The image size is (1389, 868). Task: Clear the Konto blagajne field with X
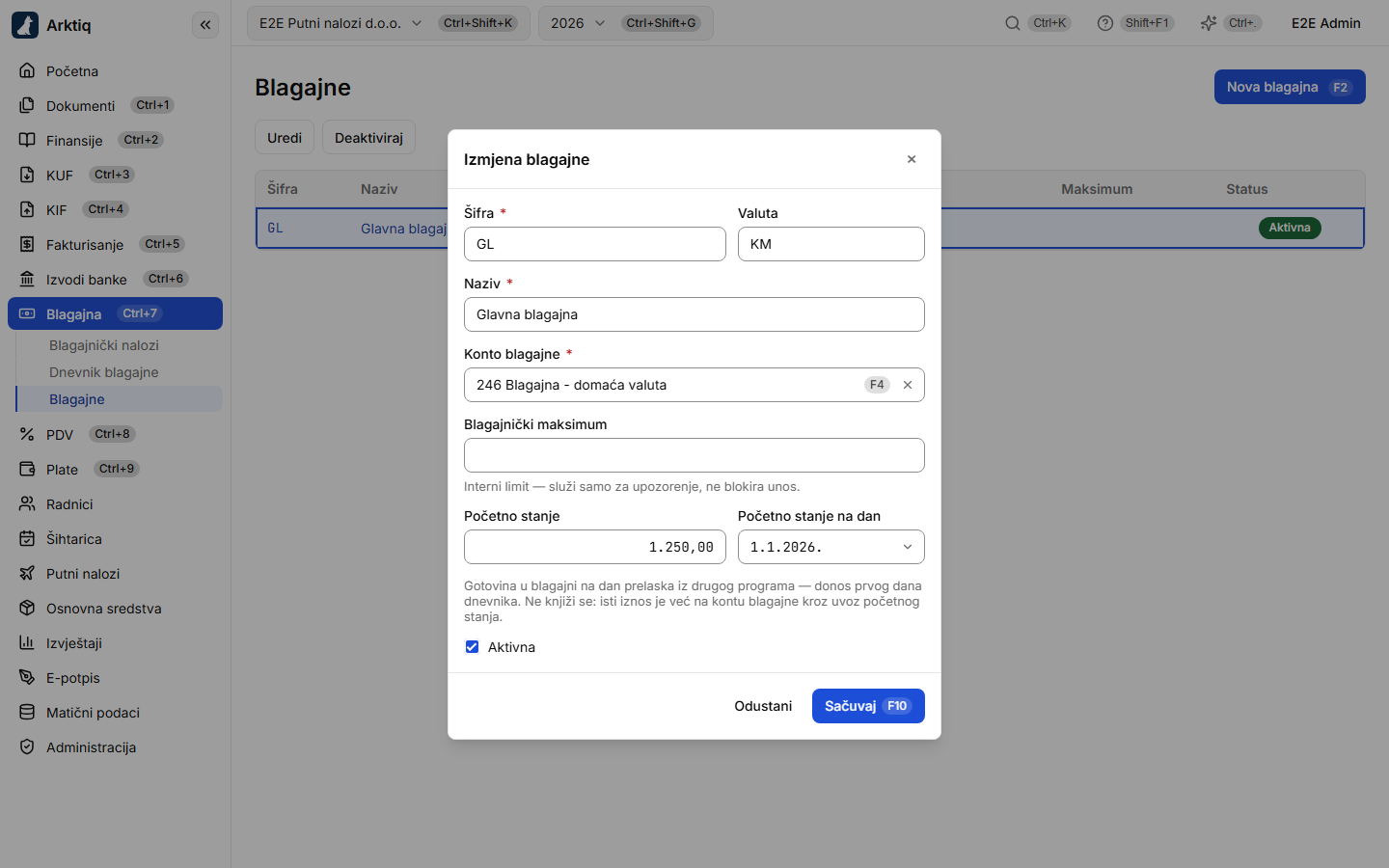point(908,385)
